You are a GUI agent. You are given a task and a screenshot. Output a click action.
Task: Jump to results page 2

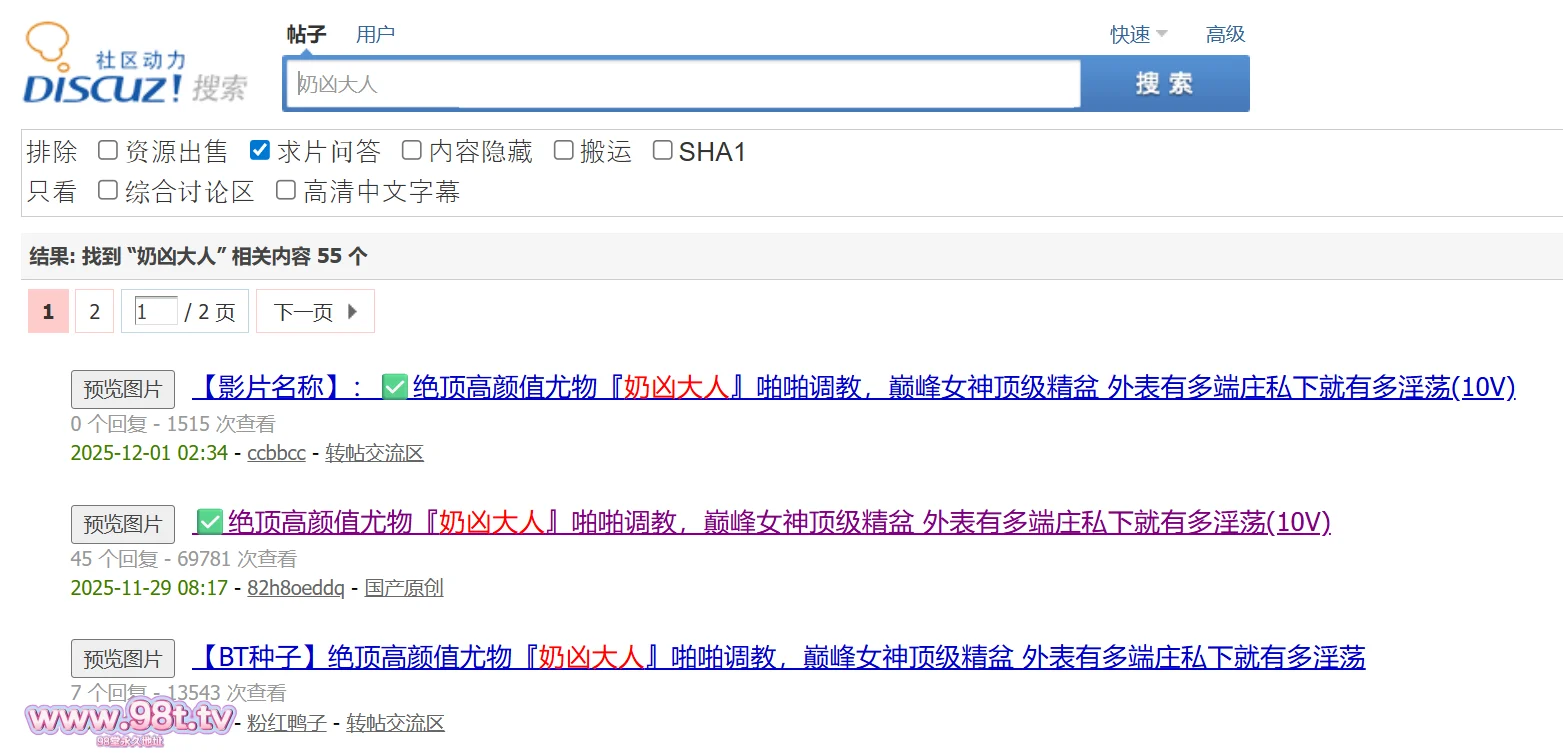point(94,312)
